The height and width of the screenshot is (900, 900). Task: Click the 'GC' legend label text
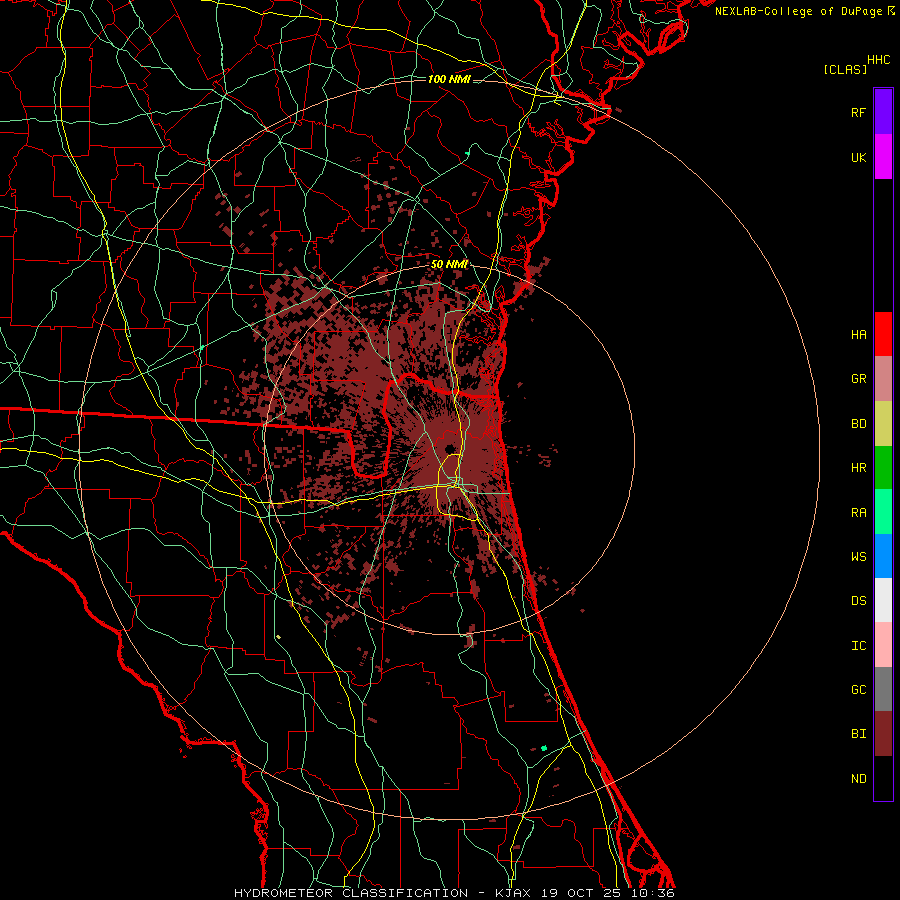(x=858, y=690)
